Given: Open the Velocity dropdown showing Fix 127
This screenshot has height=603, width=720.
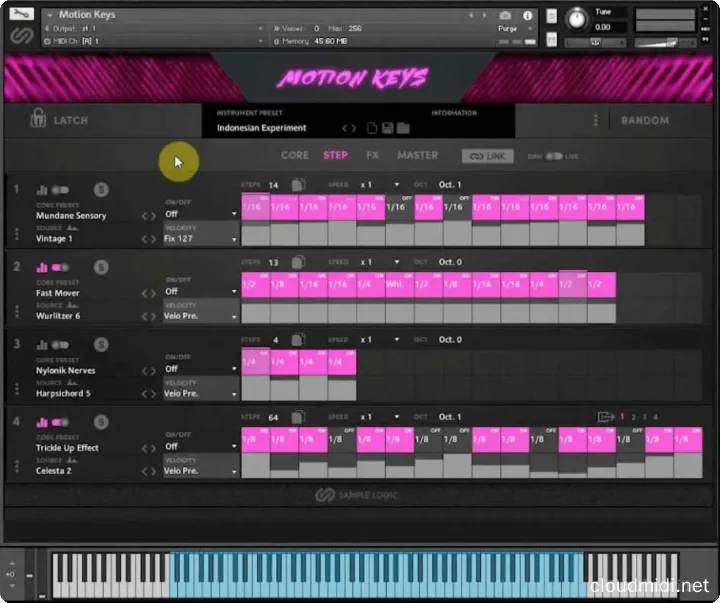Looking at the screenshot, I should [201, 239].
